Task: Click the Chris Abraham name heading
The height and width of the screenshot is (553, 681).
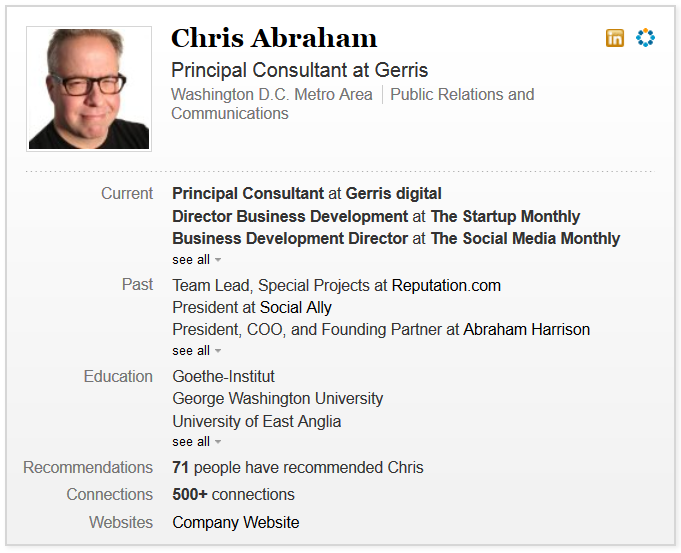Action: [274, 39]
